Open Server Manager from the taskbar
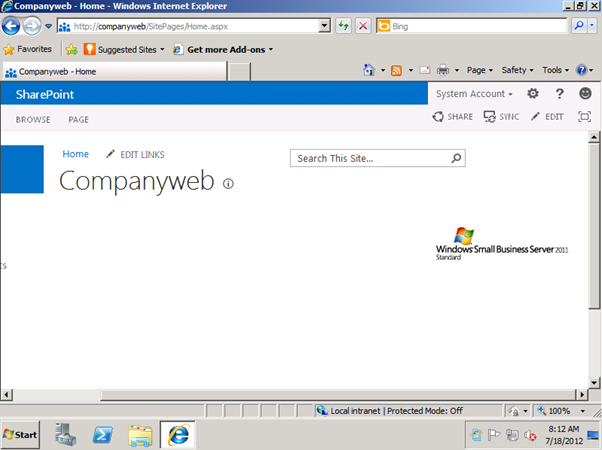Screen dimensions: 602x450 click(65, 435)
